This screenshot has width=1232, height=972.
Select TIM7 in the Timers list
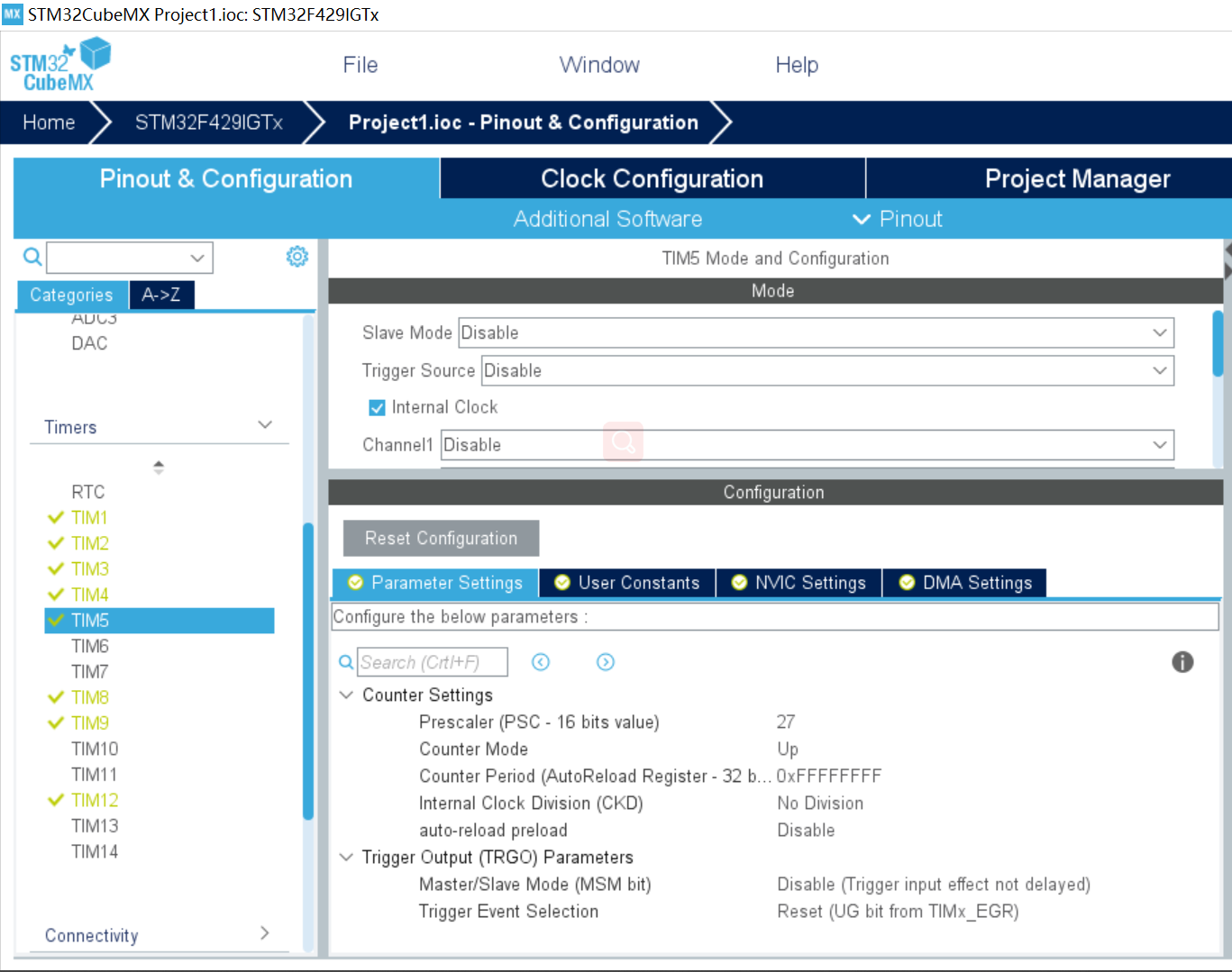tap(90, 672)
